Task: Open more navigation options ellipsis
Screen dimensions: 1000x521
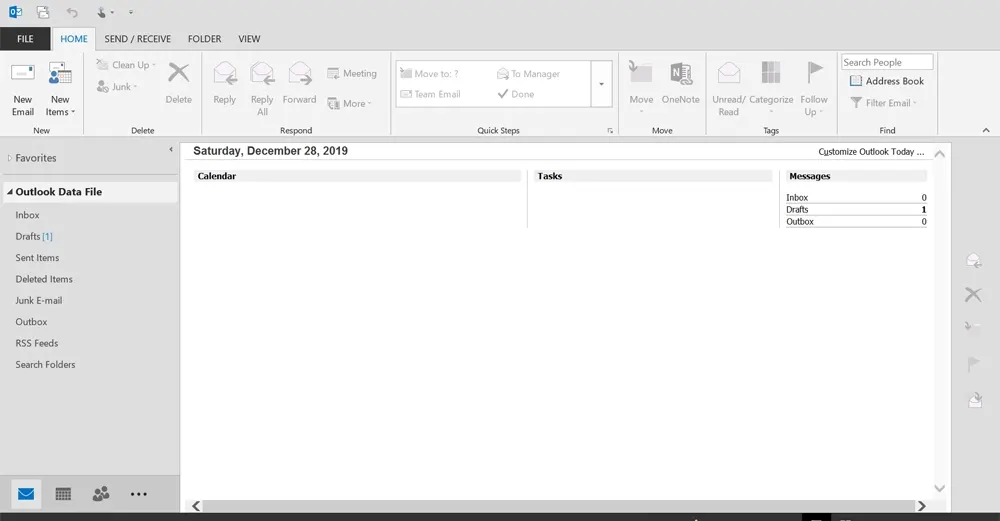Action: coord(138,494)
